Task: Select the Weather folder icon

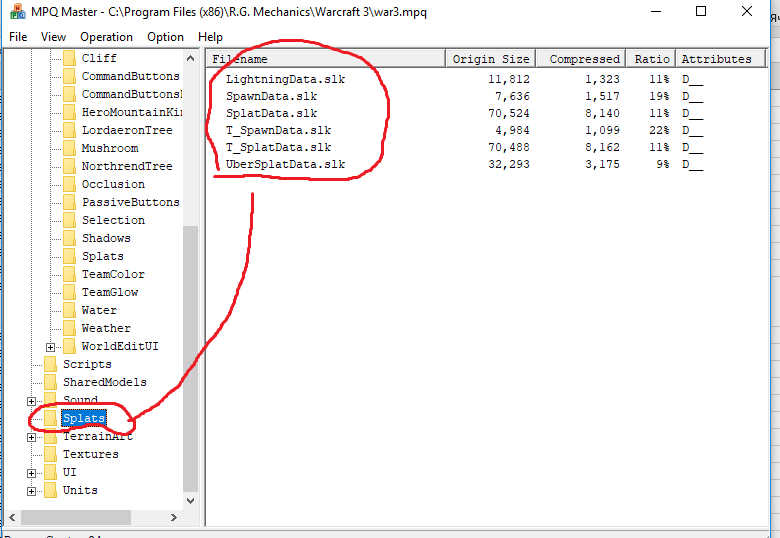Action: [70, 328]
